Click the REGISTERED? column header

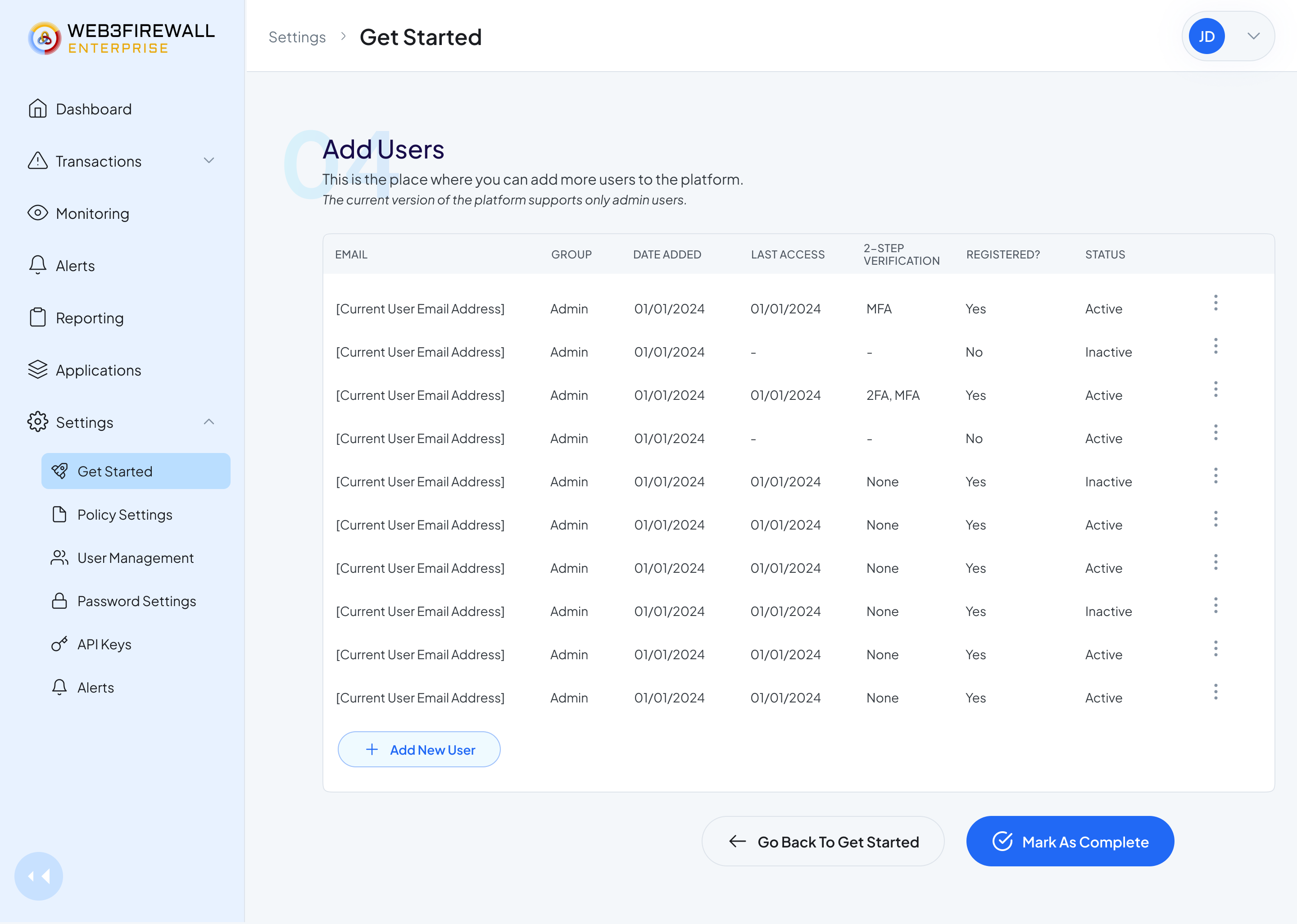click(1003, 254)
